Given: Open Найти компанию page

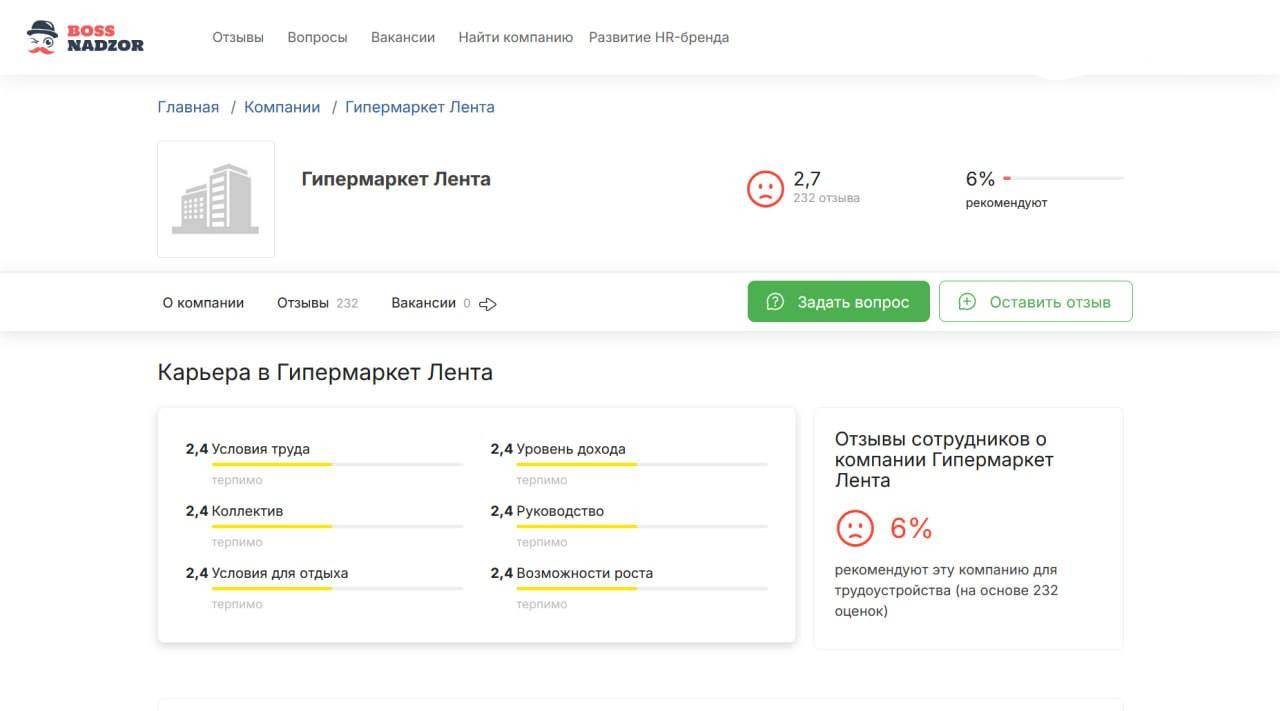Looking at the screenshot, I should [515, 37].
